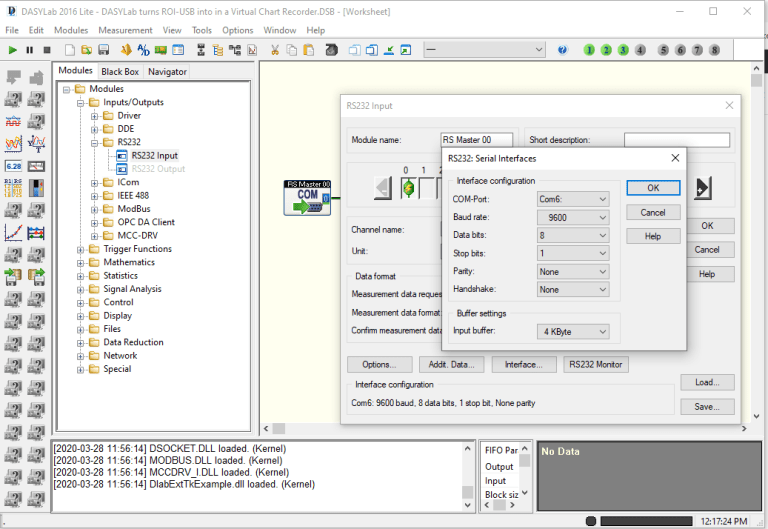
Task: Click the Short description input field
Action: coord(677,140)
